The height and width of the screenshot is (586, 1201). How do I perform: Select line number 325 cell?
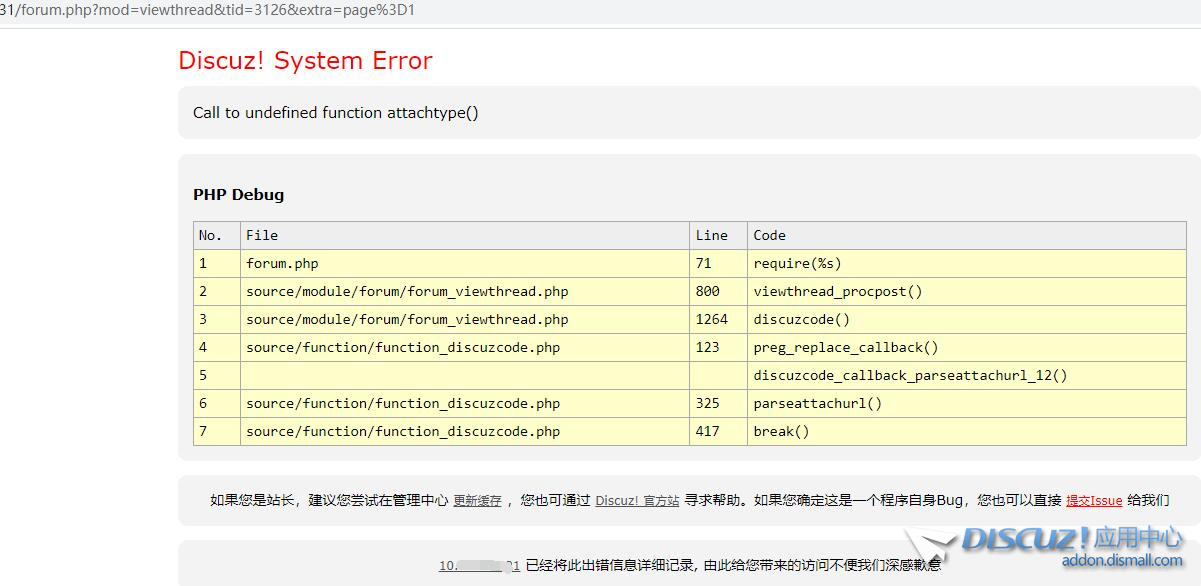click(x=718, y=404)
